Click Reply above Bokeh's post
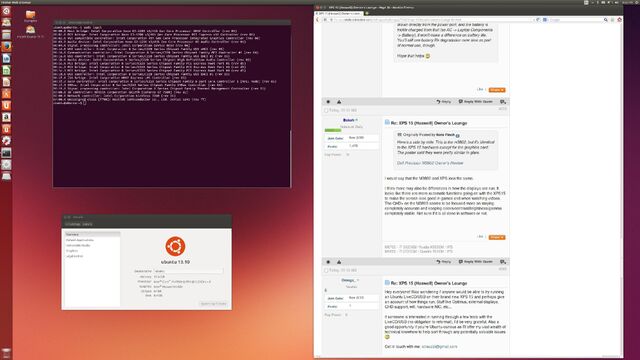Screen dimensions: 640x360 444,102
